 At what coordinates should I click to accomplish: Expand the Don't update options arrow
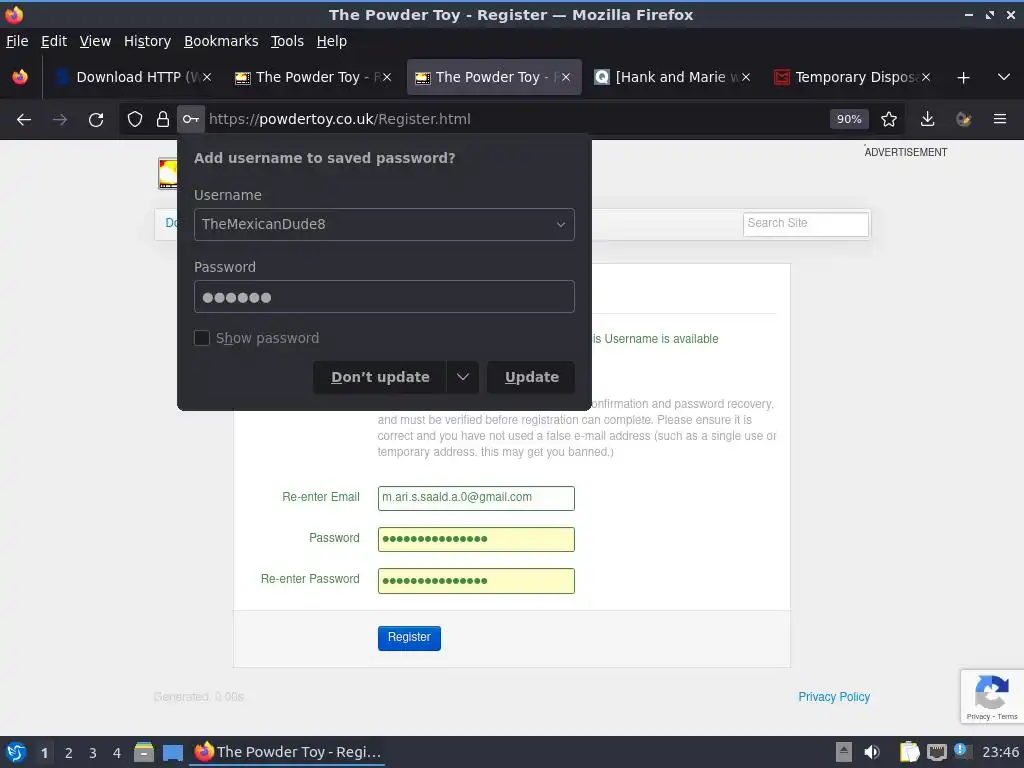coord(463,377)
